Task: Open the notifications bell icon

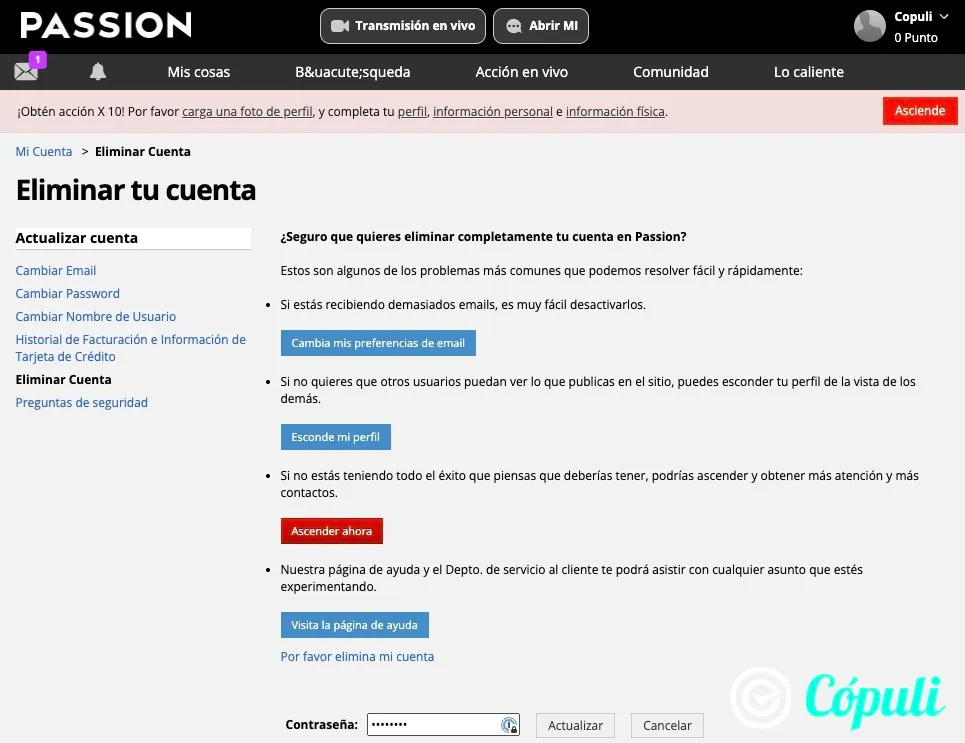Action: [x=98, y=71]
